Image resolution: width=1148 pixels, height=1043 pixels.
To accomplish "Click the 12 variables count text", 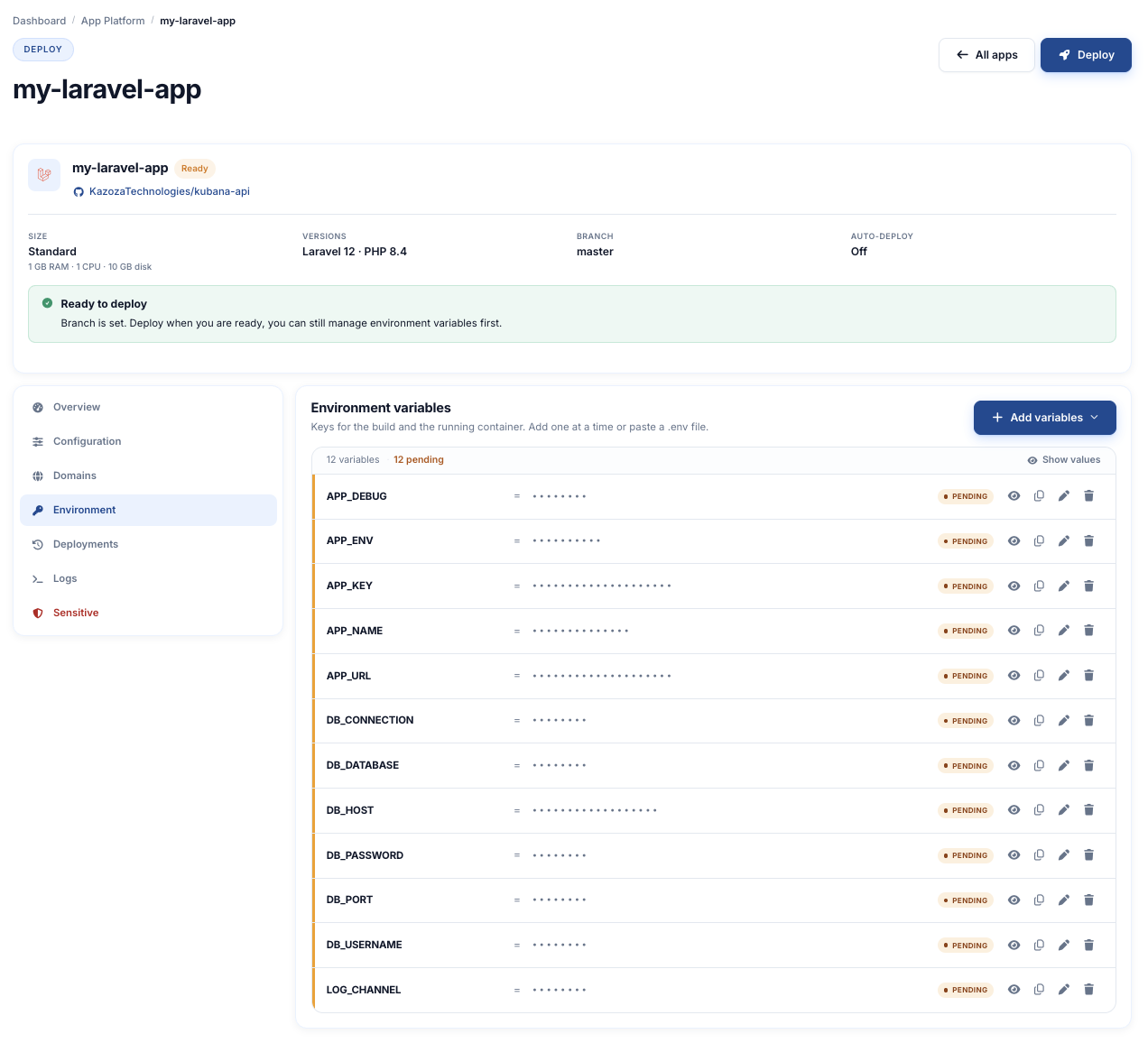I will pos(353,460).
